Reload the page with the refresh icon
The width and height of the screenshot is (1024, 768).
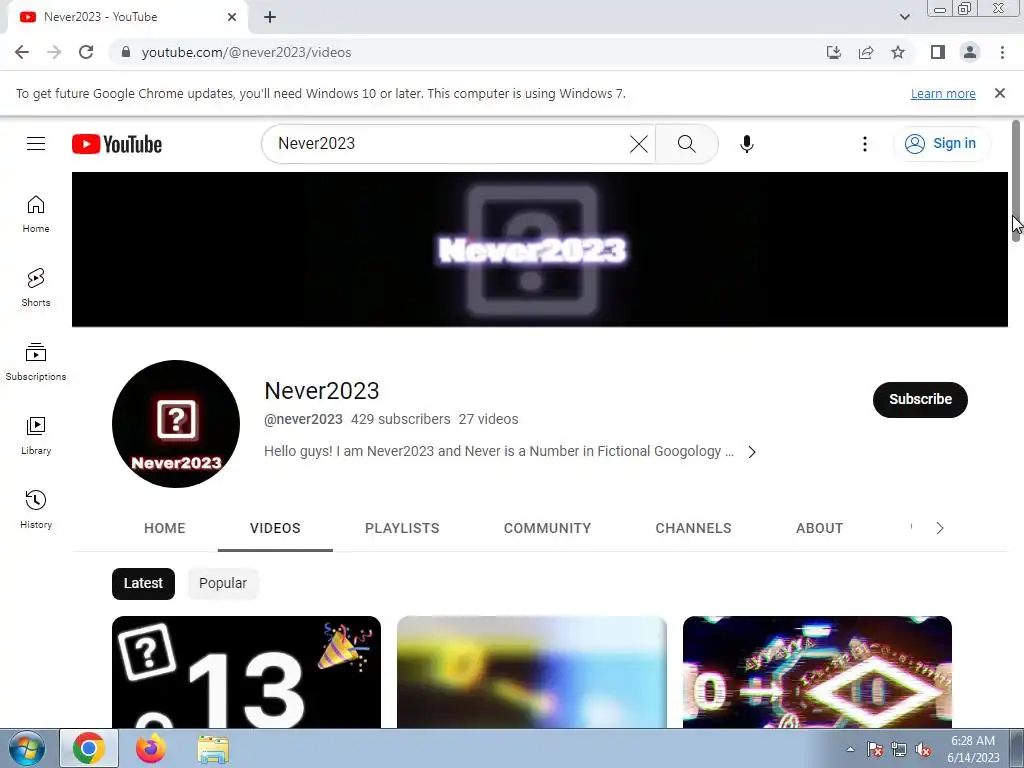tap(86, 52)
